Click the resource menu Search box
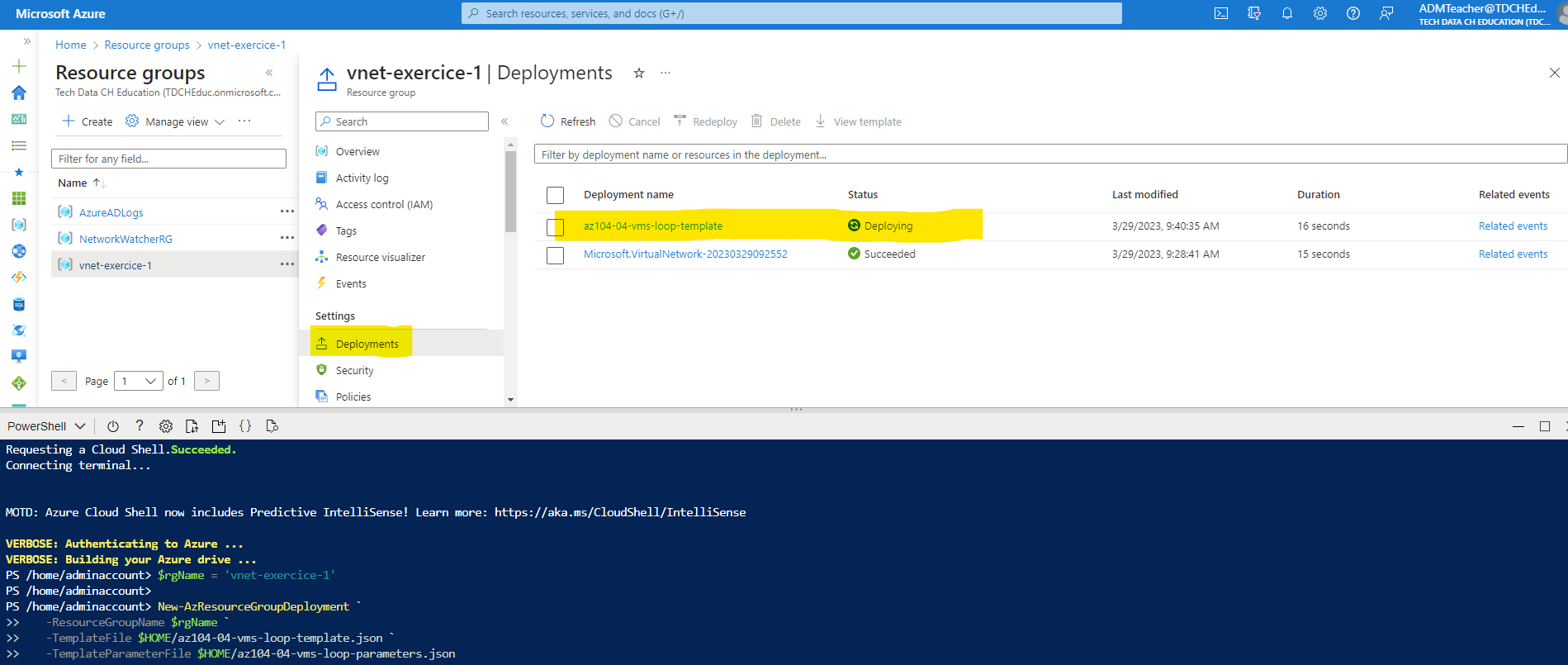The image size is (1568, 665). [x=402, y=121]
